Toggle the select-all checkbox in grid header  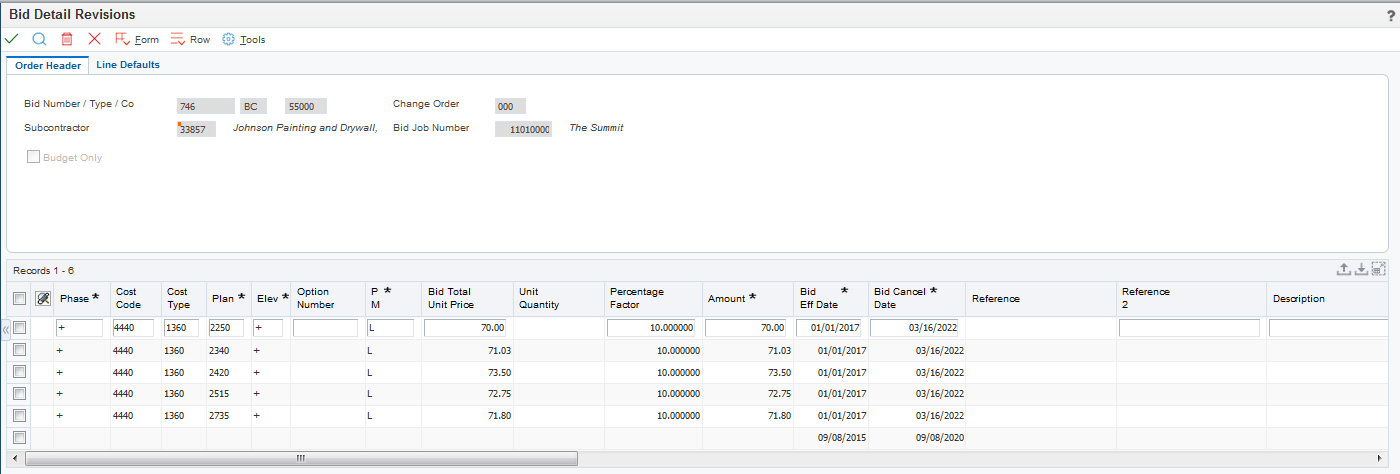(x=19, y=298)
